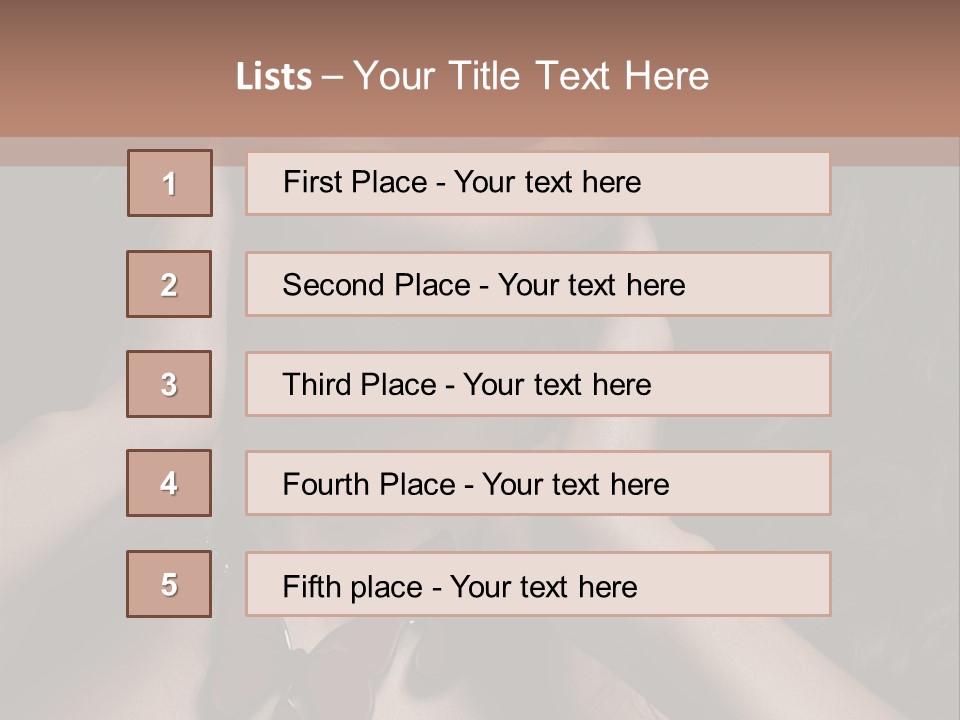Screen dimensions: 960x720
Task: Click the bold word "Lists" in title
Action: (274, 76)
